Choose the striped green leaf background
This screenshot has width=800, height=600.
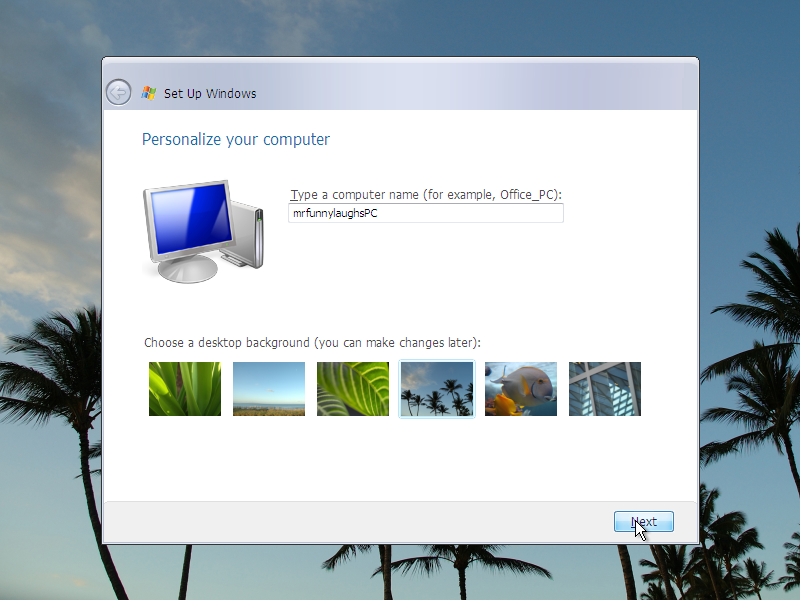353,389
